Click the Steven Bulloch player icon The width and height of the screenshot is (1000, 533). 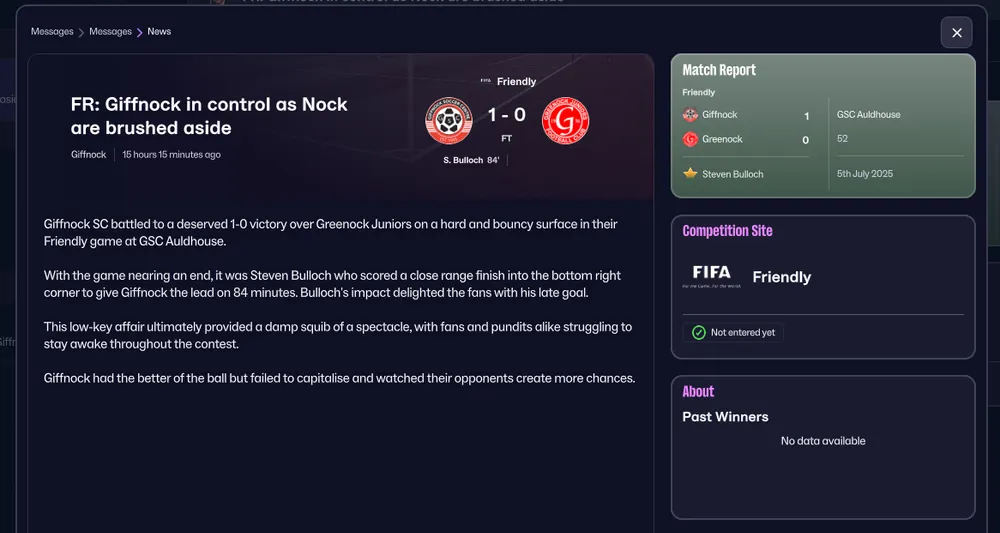[690, 174]
